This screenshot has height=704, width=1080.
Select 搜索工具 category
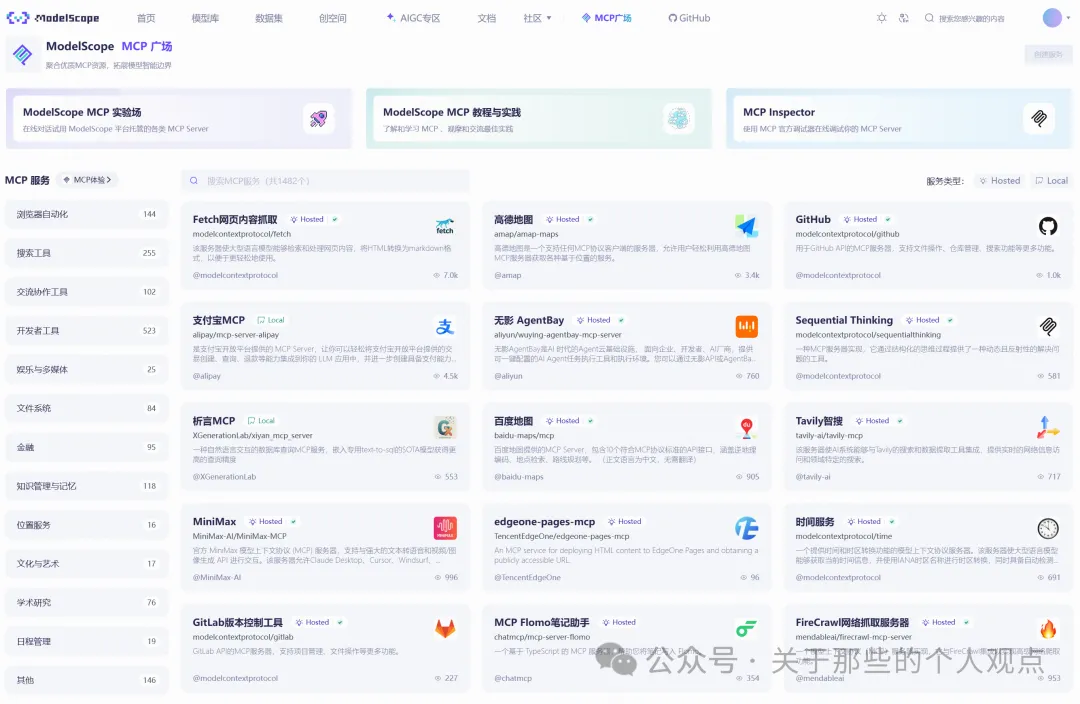tap(86, 253)
